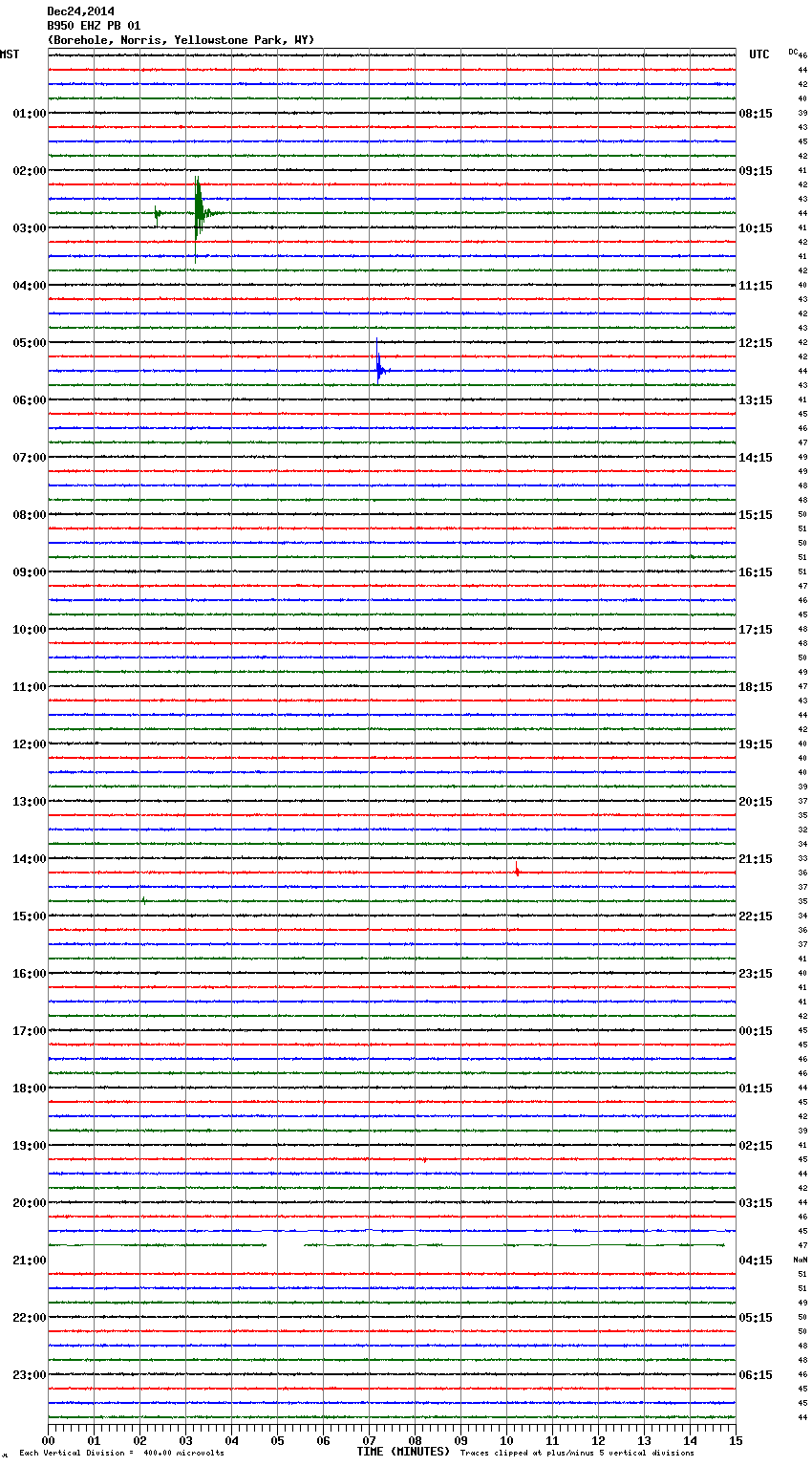Click minute "10" on the bottom axis
The image size is (812, 1466).
(507, 1440)
